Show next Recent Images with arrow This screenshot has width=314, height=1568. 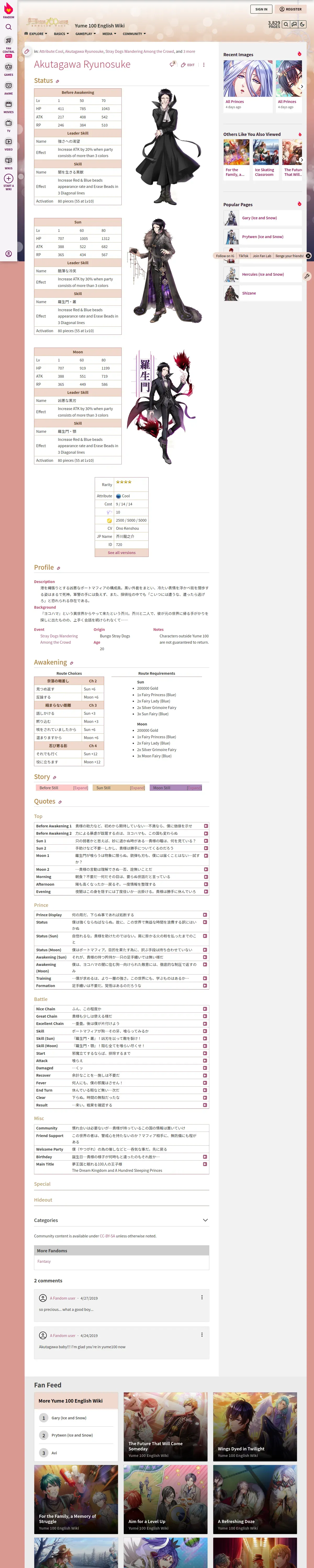click(x=302, y=87)
